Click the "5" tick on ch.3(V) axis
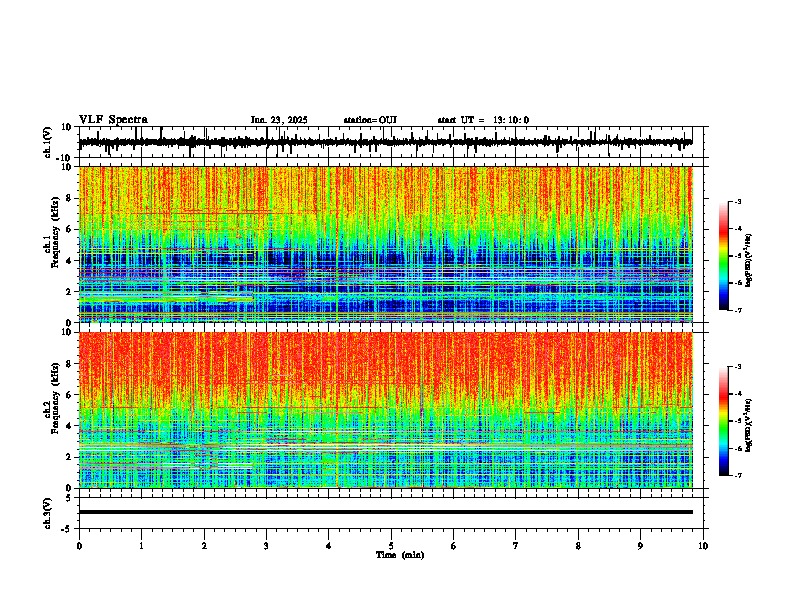This screenshot has width=792, height=612. click(70, 498)
